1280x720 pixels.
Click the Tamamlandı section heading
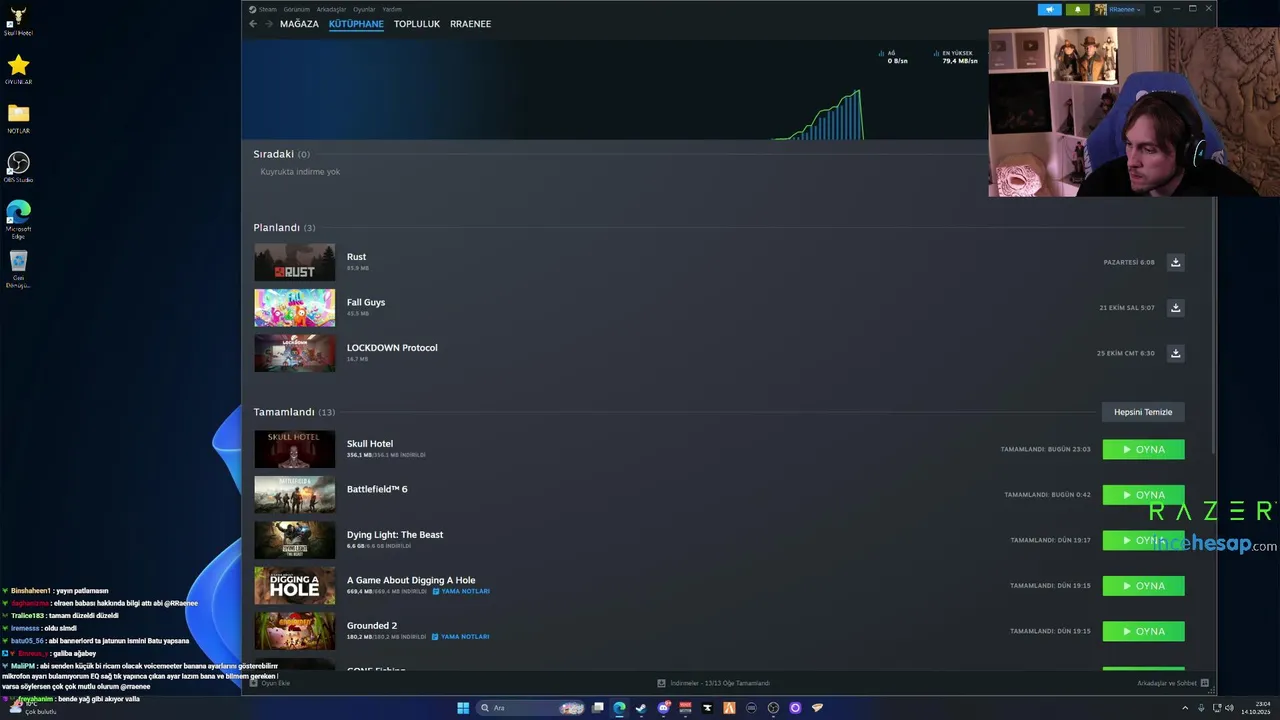click(x=284, y=412)
